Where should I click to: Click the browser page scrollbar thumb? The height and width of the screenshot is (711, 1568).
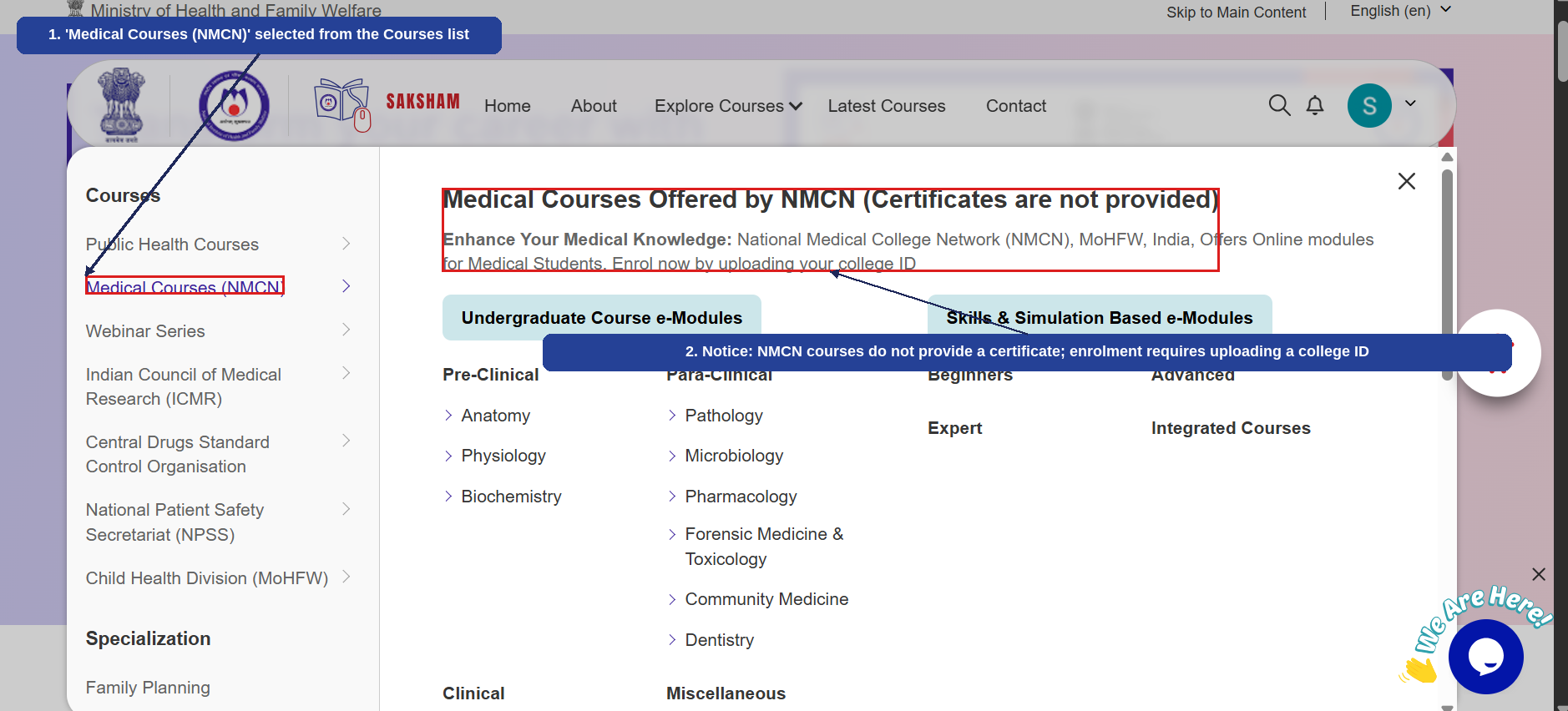point(1561,52)
